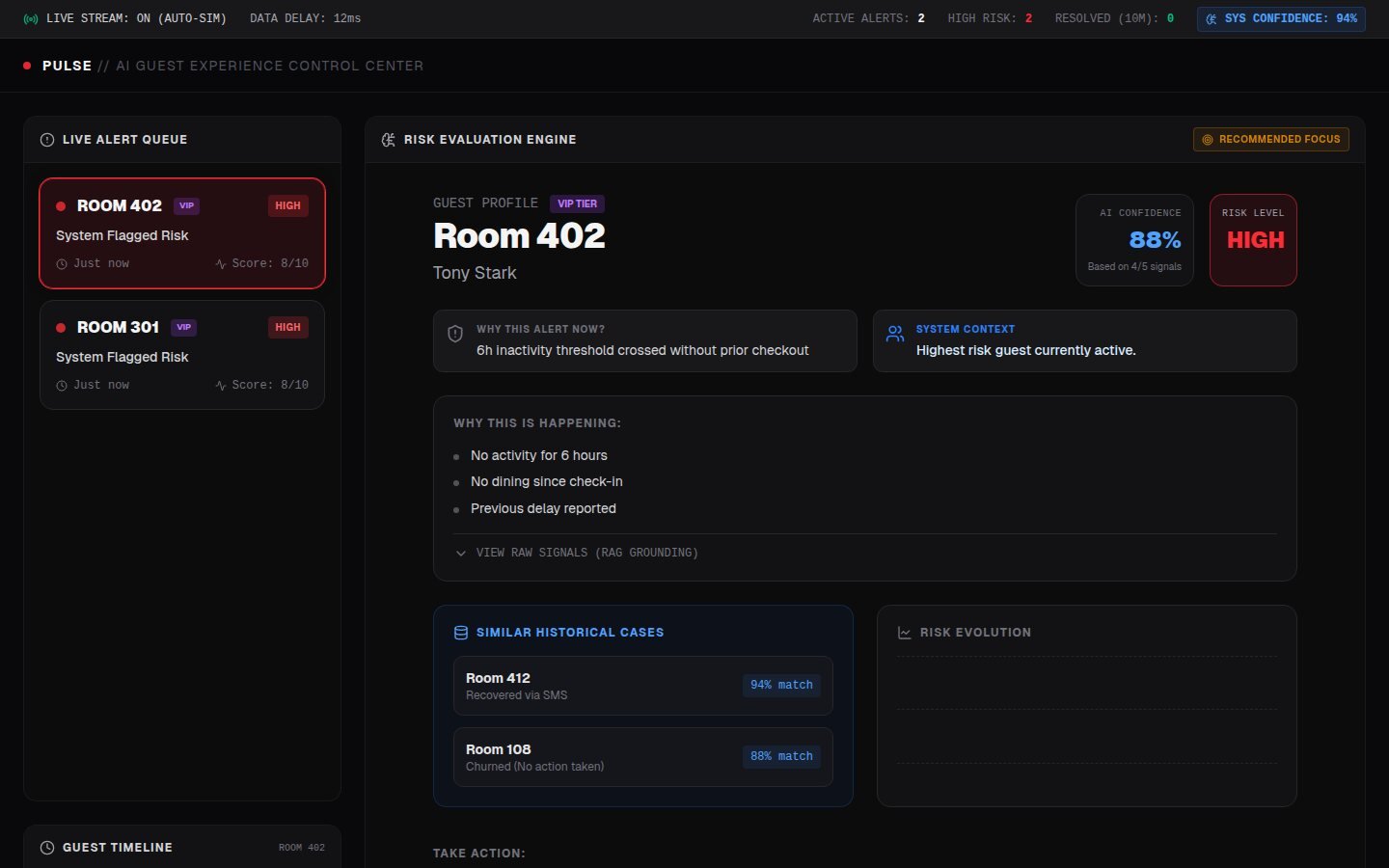Open the Room 412 historical case
Viewport: 1389px width, 868px height.
coord(643,686)
